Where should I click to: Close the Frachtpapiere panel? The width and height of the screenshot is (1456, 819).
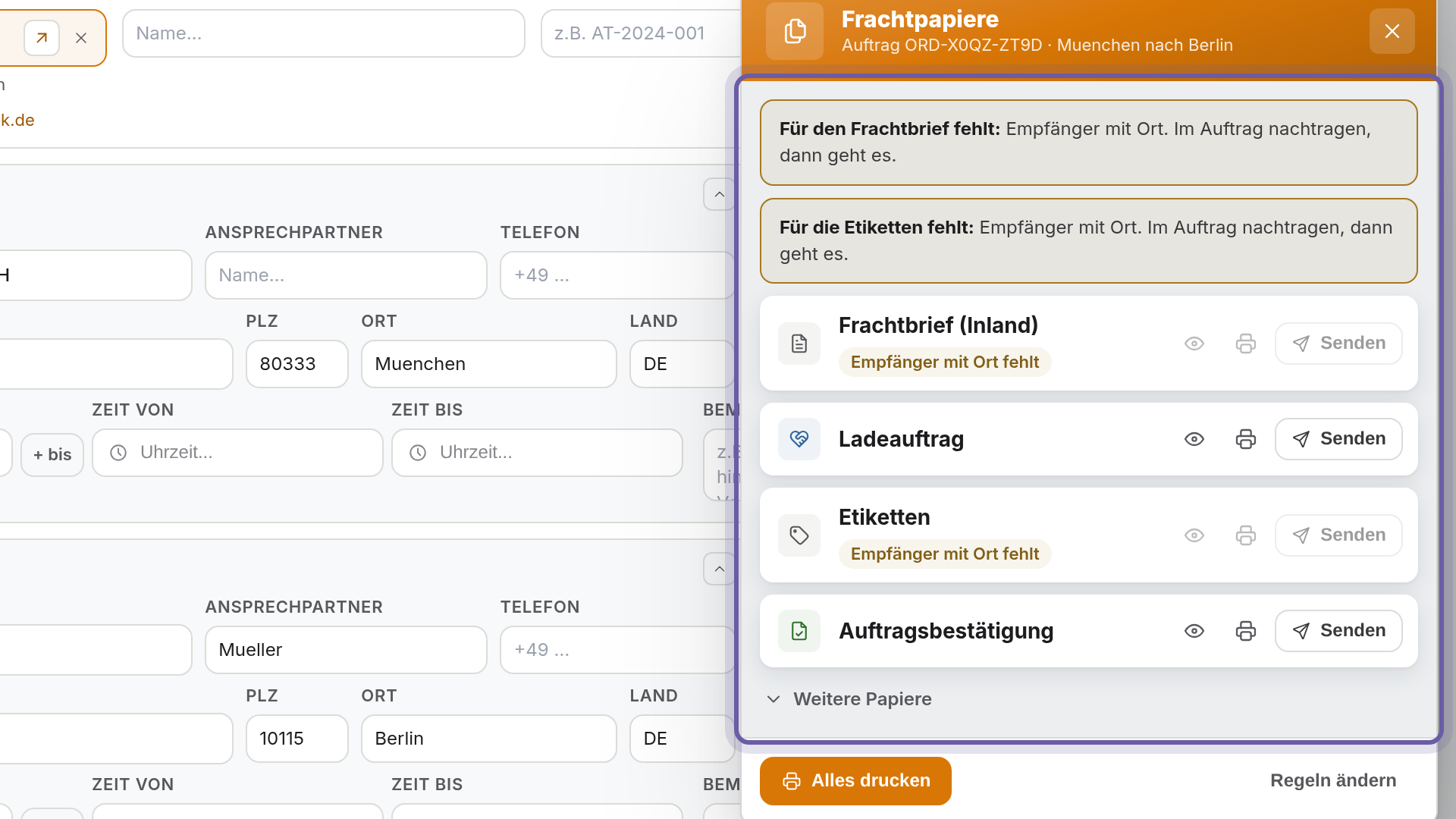tap(1392, 31)
